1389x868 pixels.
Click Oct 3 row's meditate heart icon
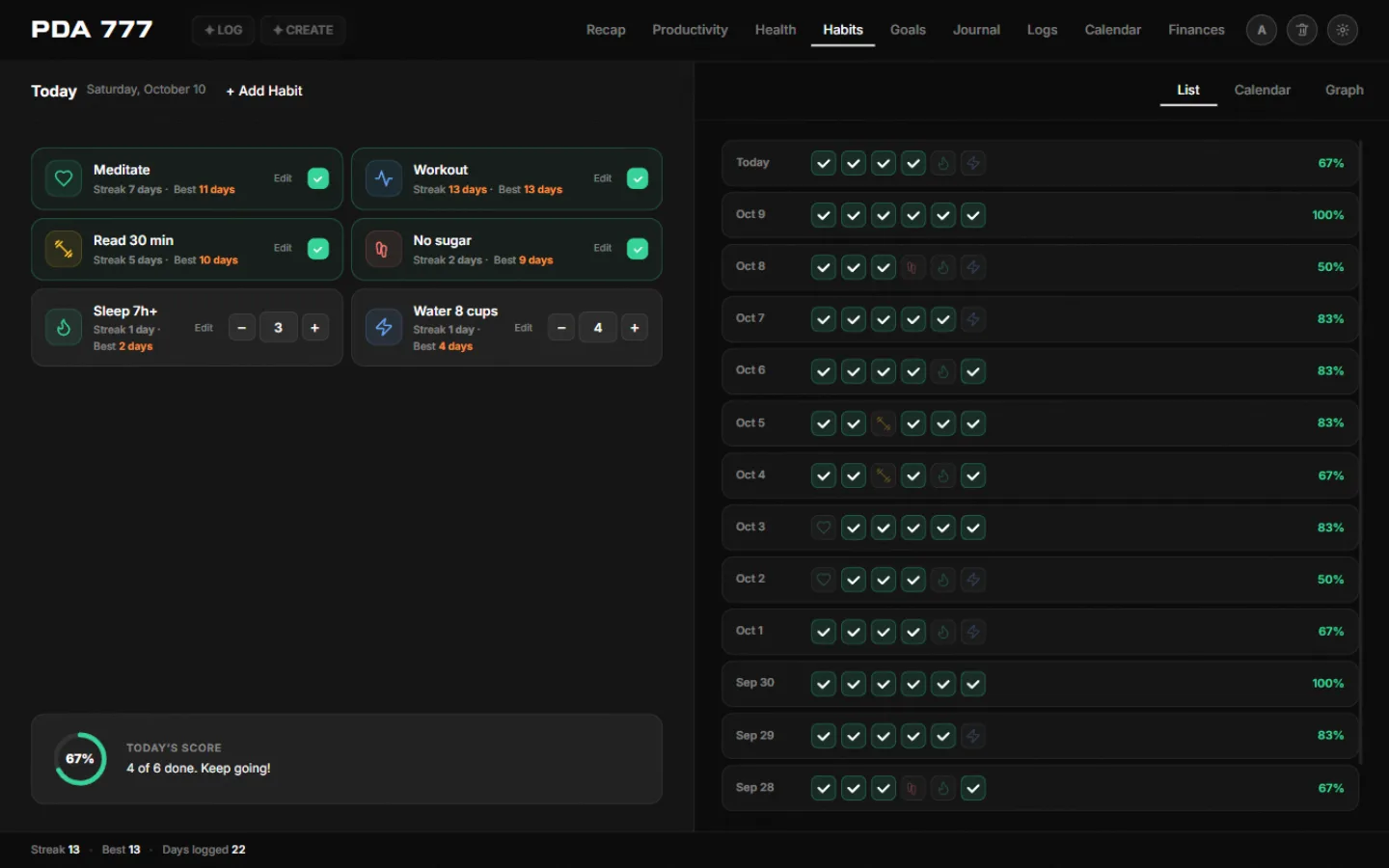[824, 528]
